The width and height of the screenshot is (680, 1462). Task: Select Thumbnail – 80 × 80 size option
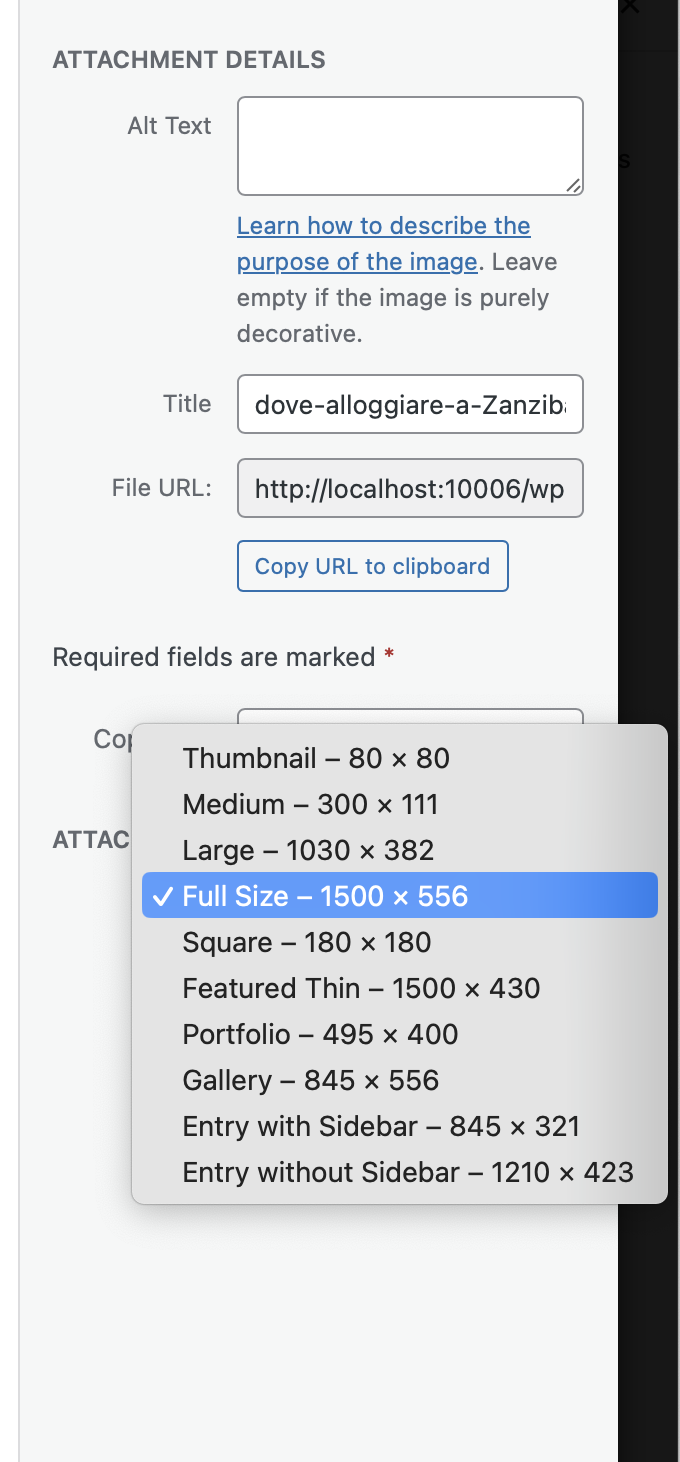(x=316, y=758)
